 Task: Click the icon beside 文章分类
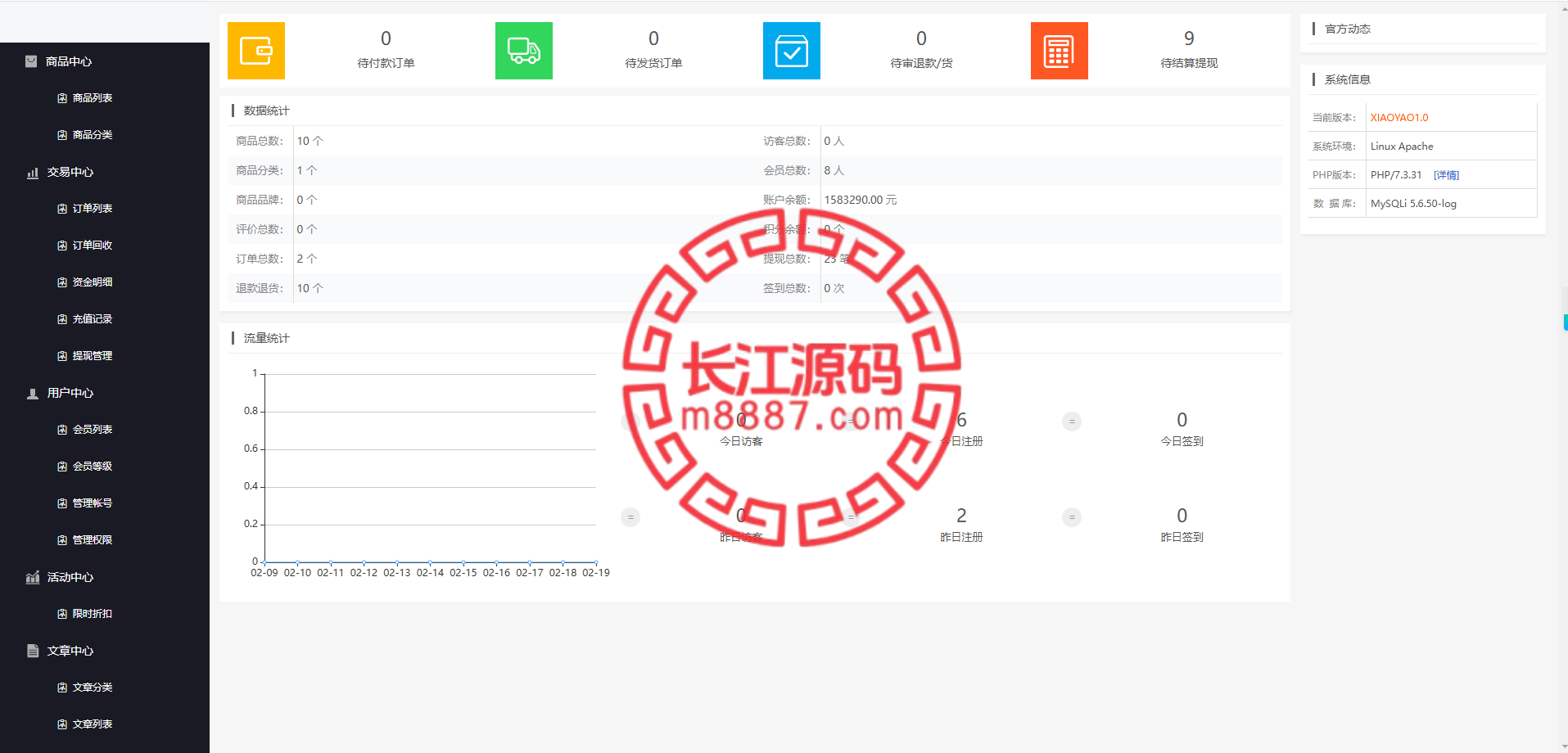62,688
